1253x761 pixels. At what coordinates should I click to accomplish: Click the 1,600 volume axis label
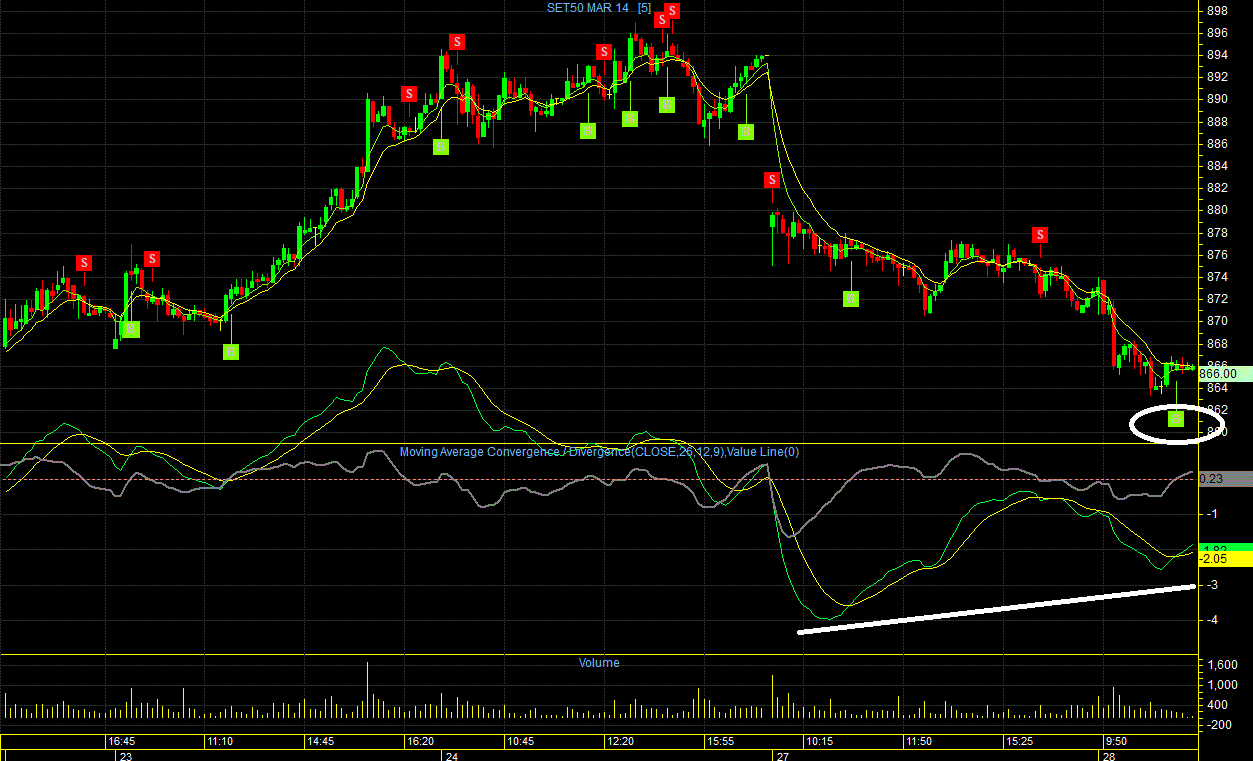[1222, 665]
